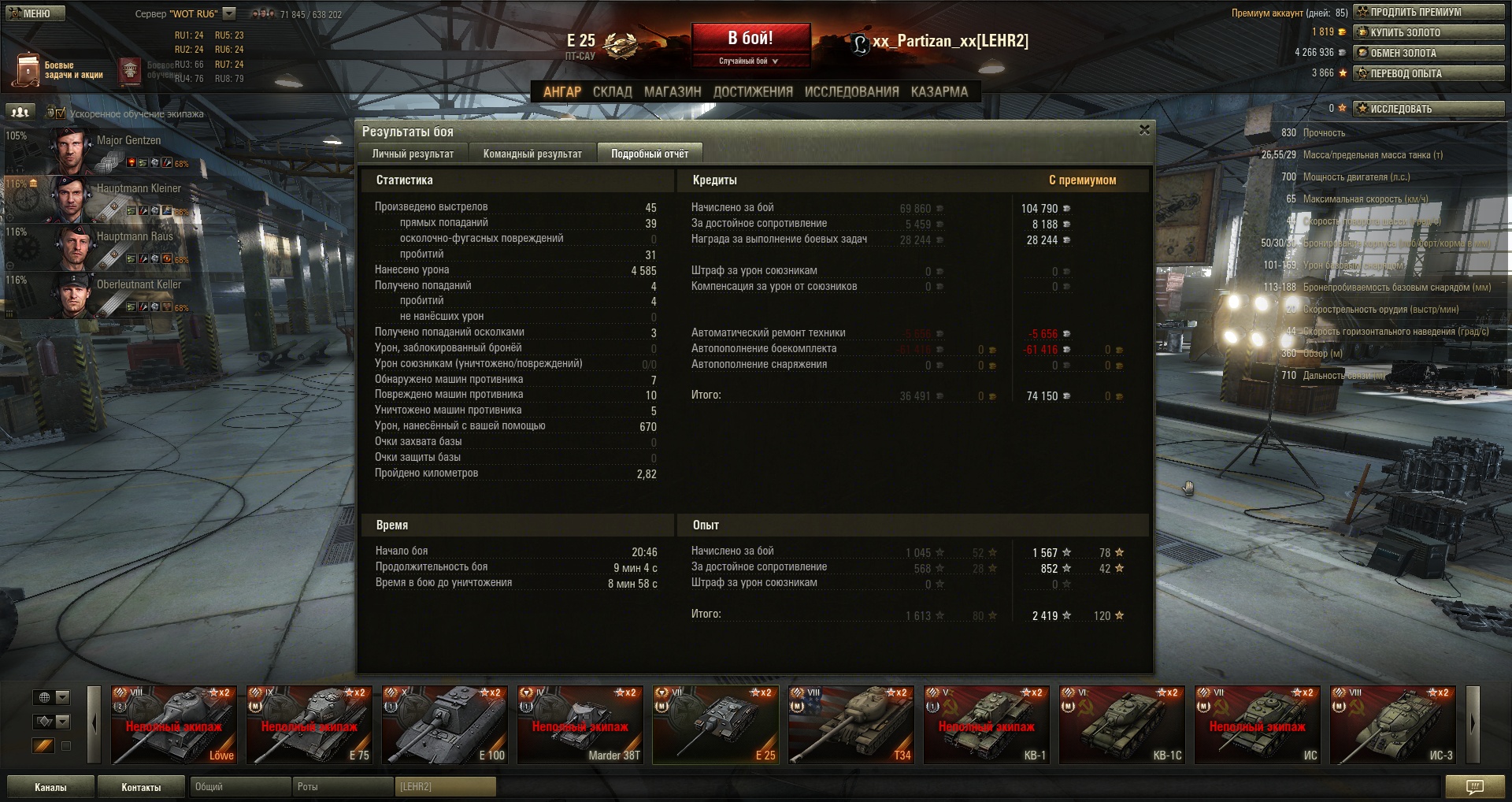Open the [LEHR2] chat channel tab
Viewport: 1512px width, 802px height.
click(x=445, y=786)
